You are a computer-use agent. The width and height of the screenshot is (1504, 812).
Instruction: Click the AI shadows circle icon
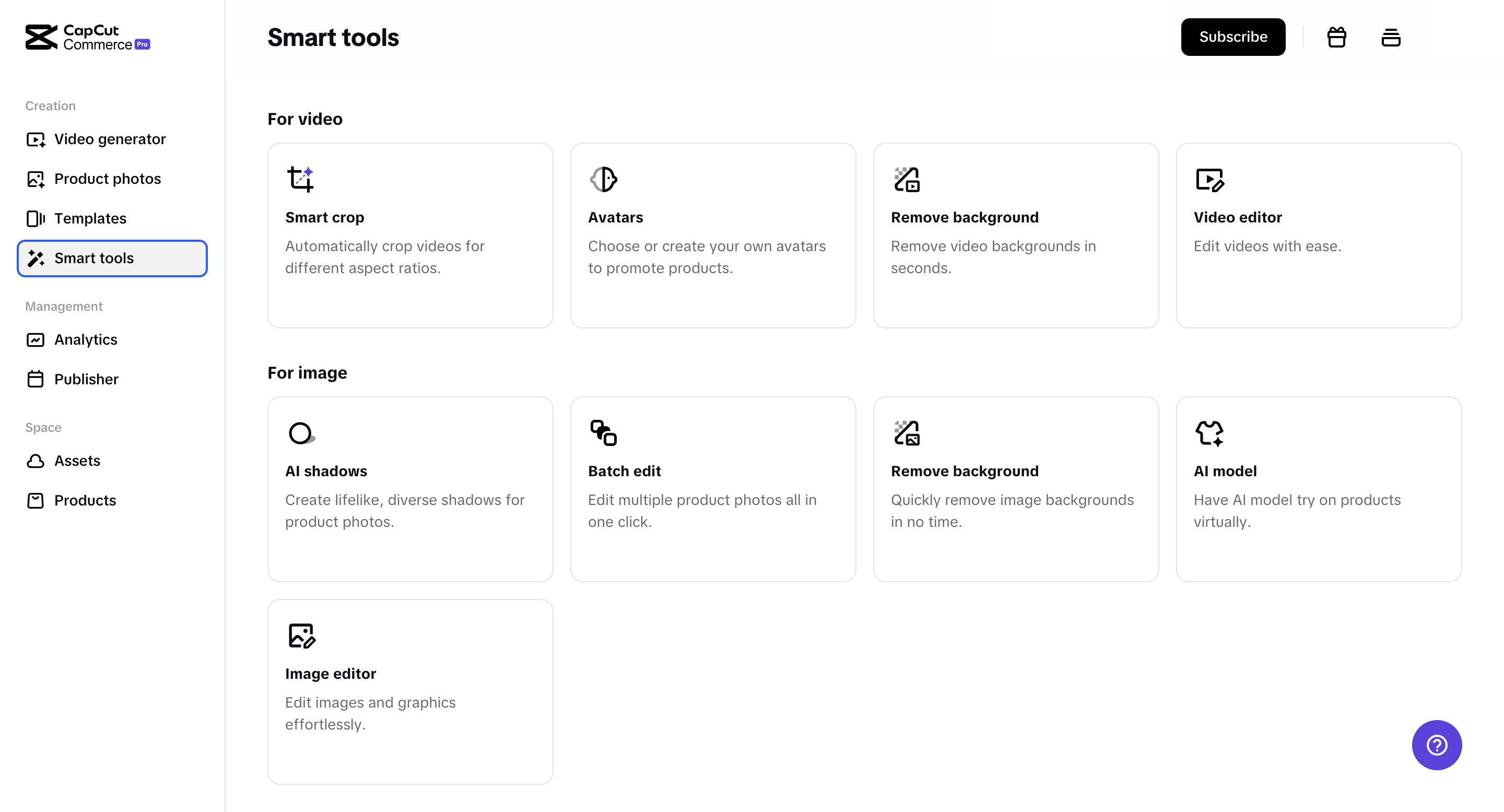301,433
